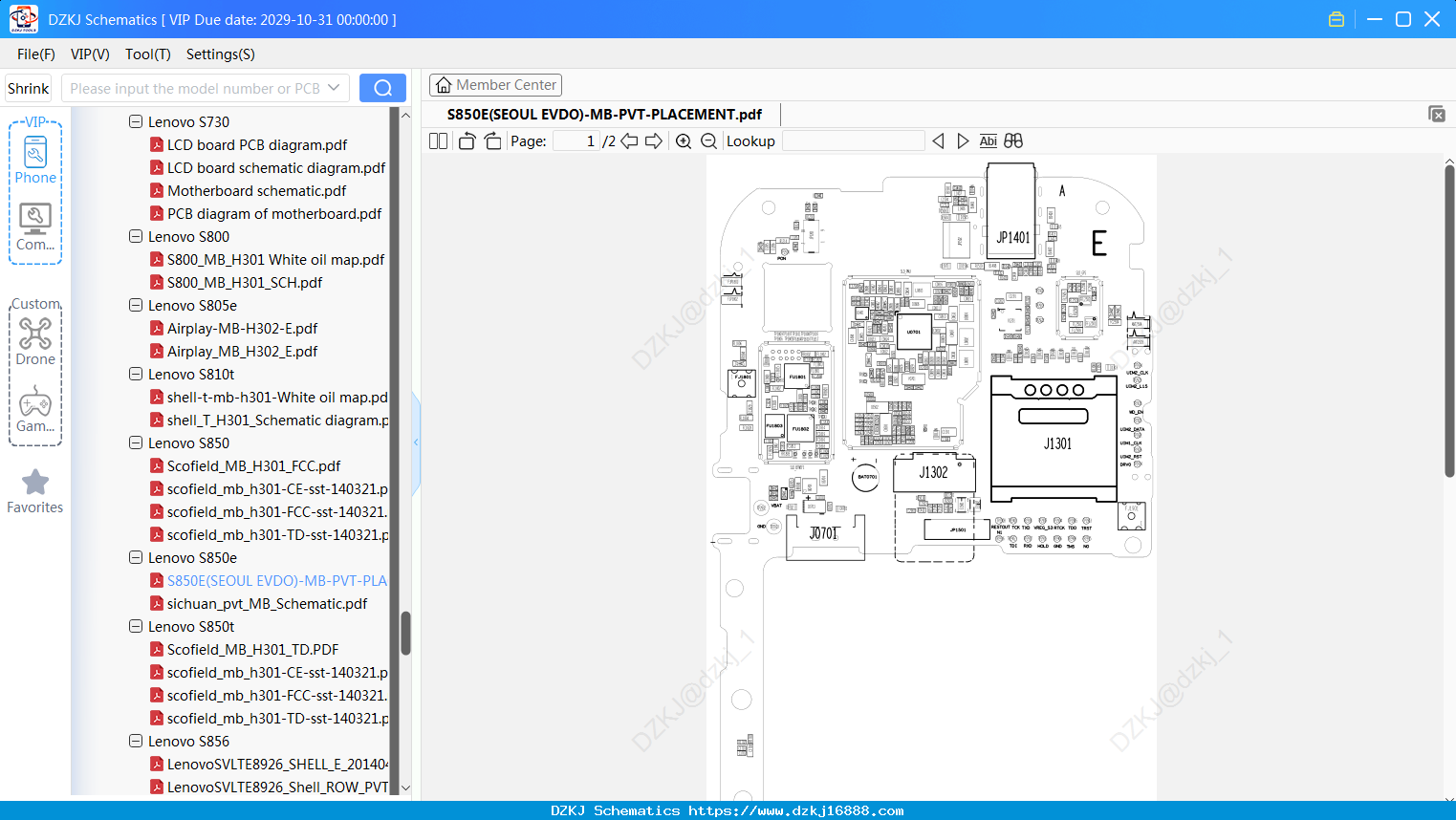Zoom out of the PDF

coord(708,141)
